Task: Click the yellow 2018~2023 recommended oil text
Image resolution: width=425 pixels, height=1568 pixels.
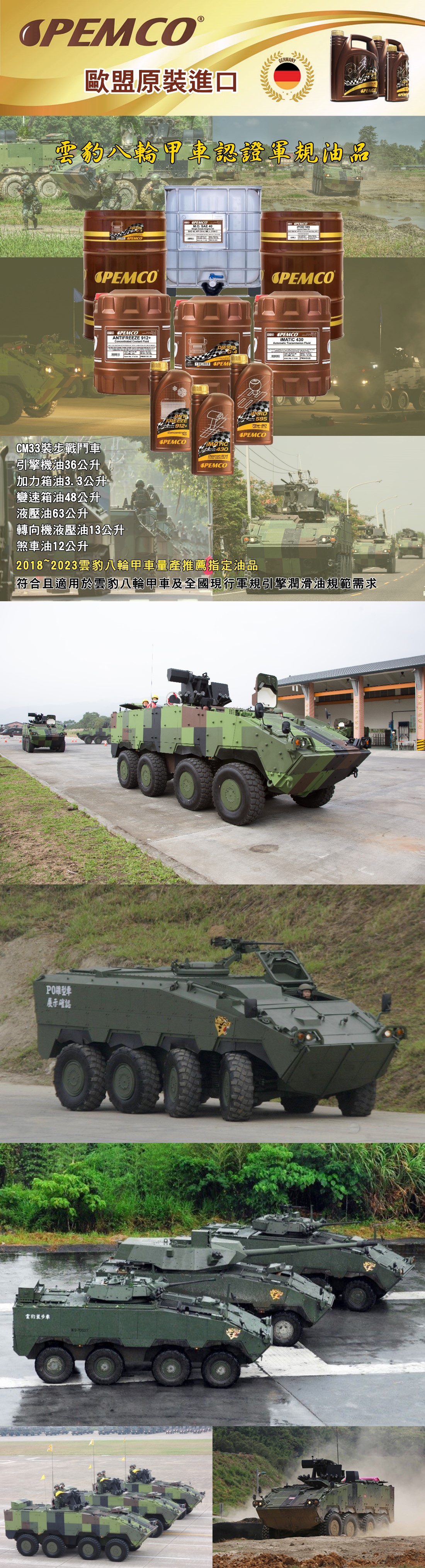Action: point(136,565)
